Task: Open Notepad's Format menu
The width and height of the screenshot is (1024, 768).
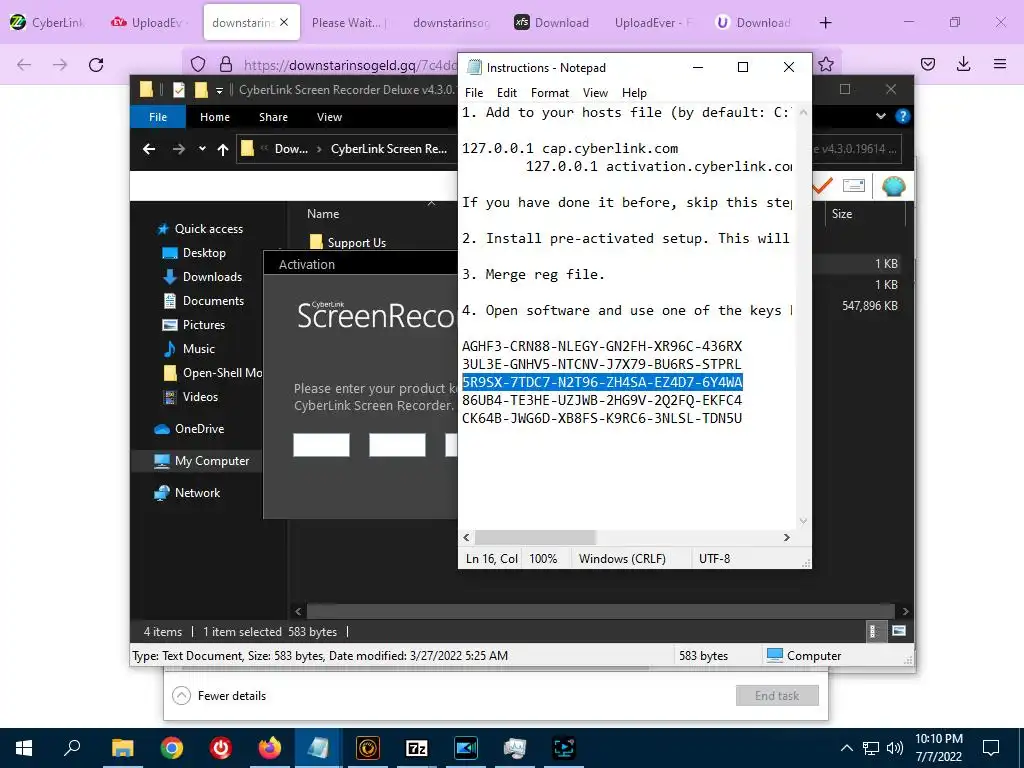Action: pos(550,93)
